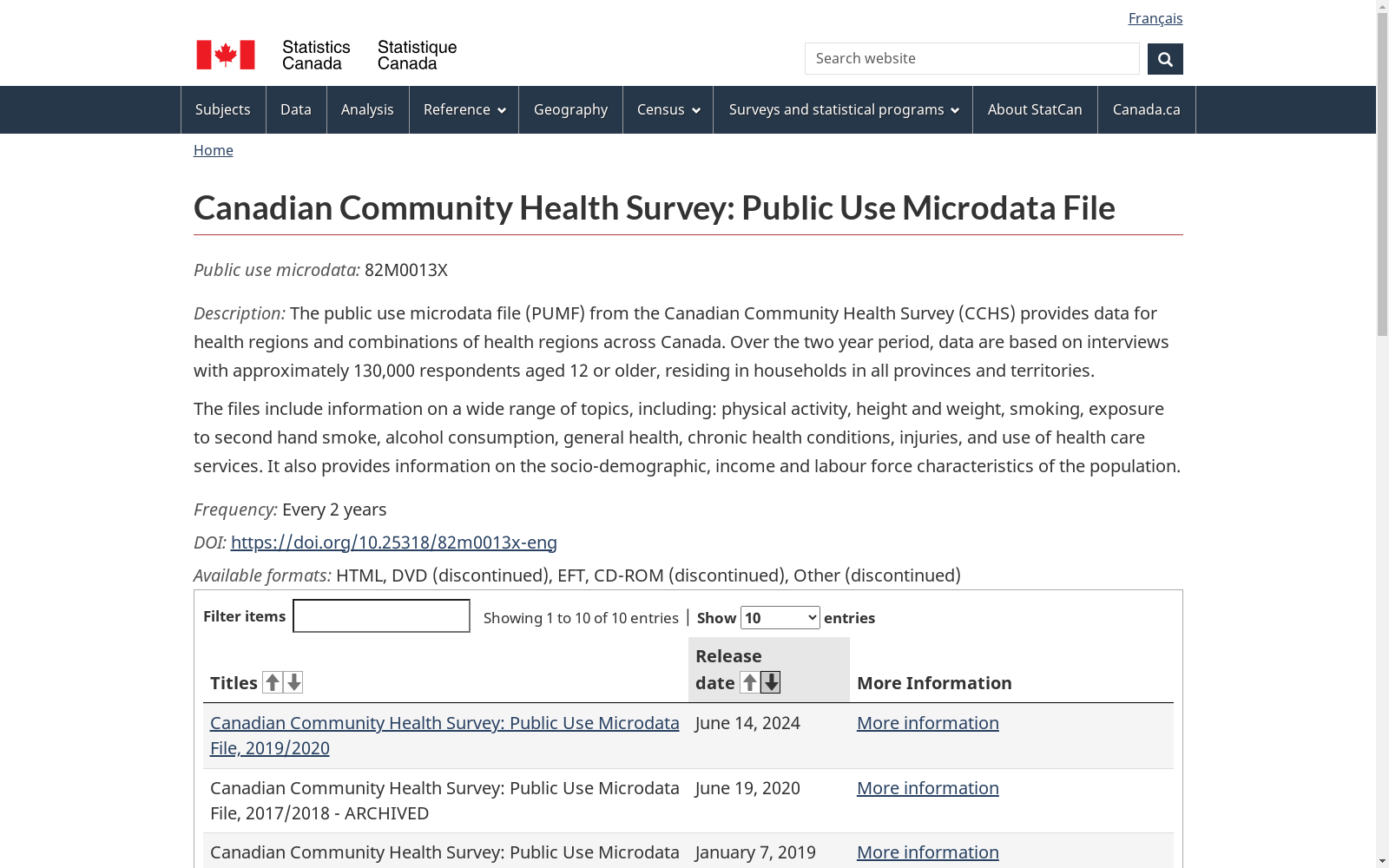Select the Geography menu item
The width and height of the screenshot is (1389, 868).
tap(570, 109)
